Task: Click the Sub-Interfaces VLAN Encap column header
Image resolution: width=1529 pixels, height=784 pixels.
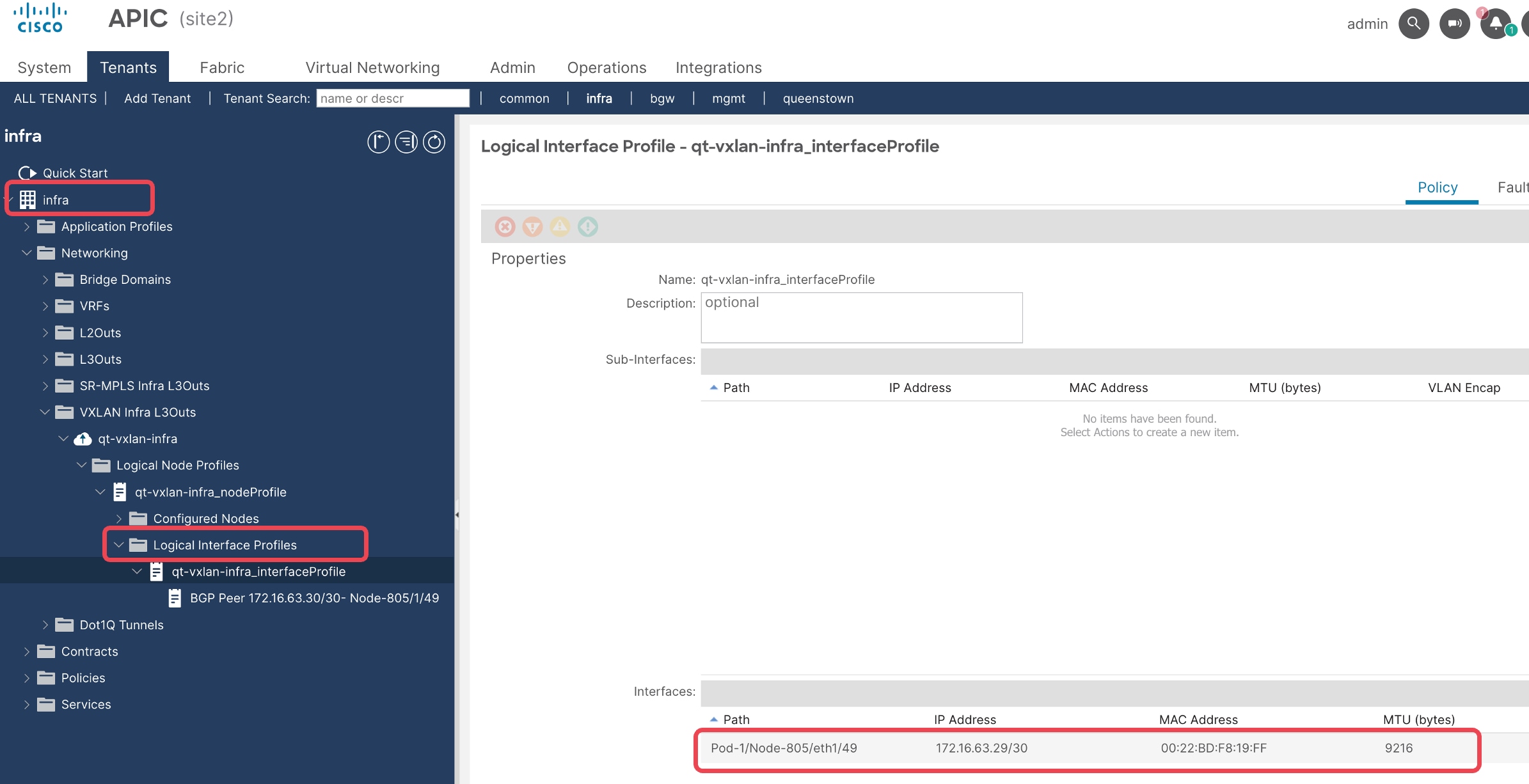Action: (x=1464, y=388)
